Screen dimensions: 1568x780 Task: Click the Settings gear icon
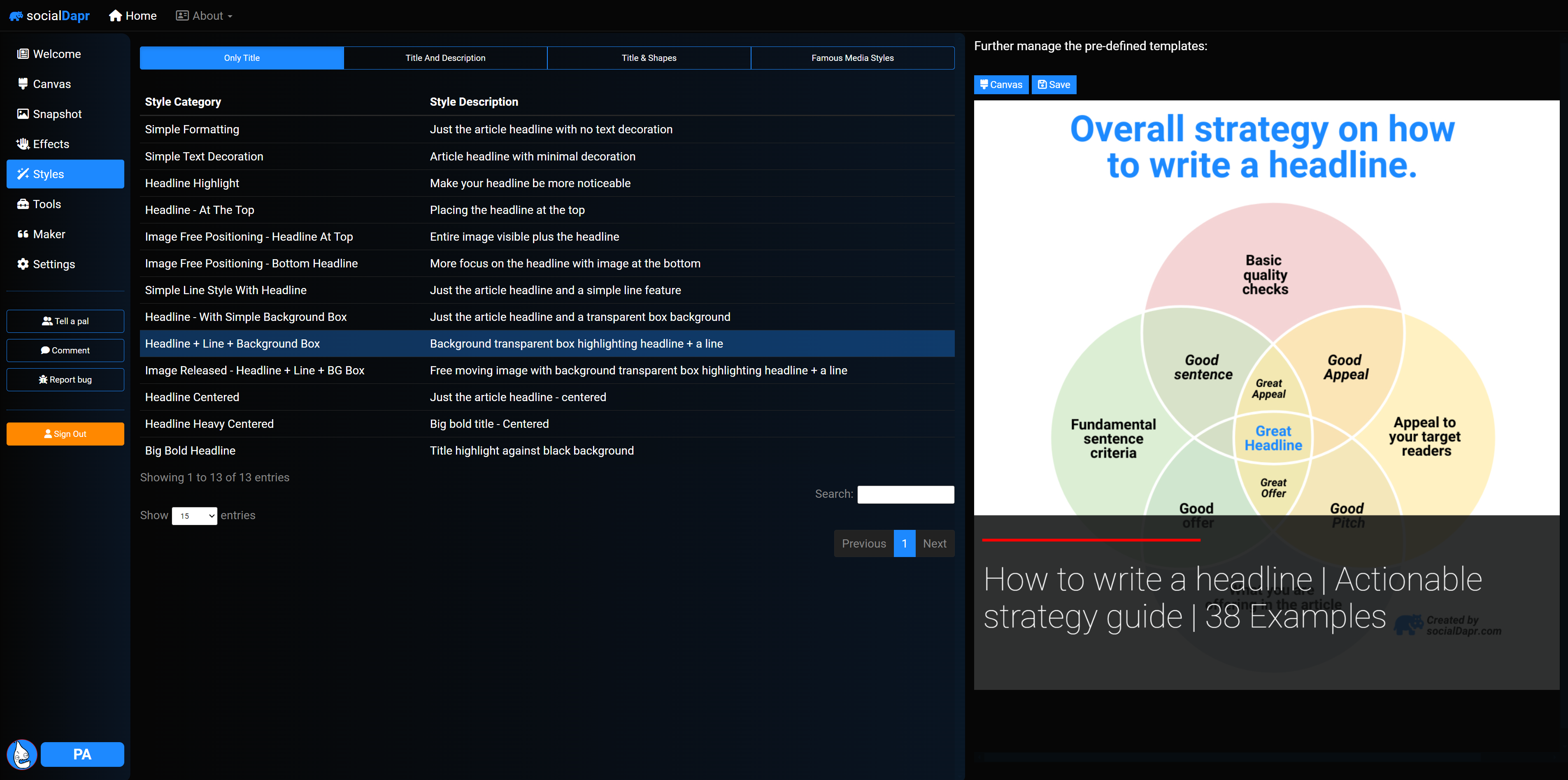(23, 264)
